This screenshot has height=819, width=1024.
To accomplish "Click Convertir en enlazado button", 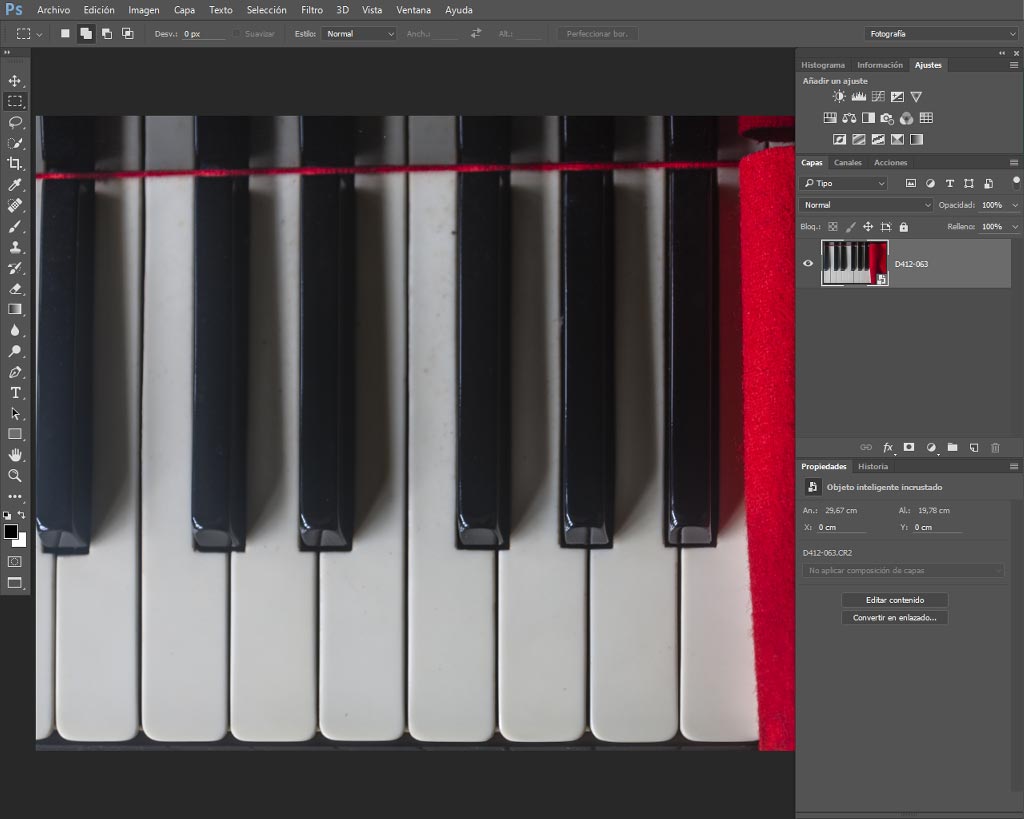I will 895,617.
